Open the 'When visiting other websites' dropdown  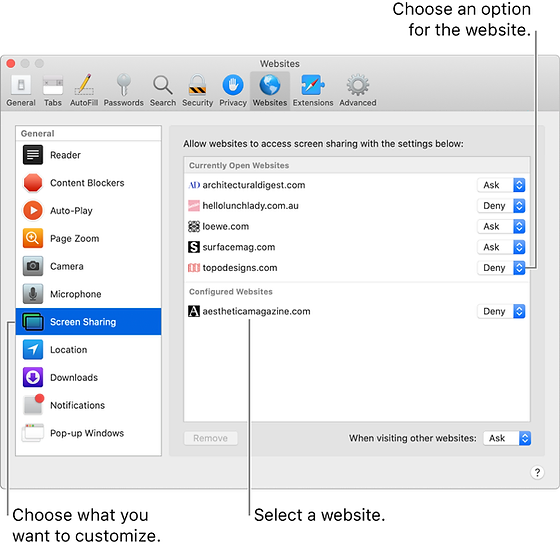tap(507, 438)
